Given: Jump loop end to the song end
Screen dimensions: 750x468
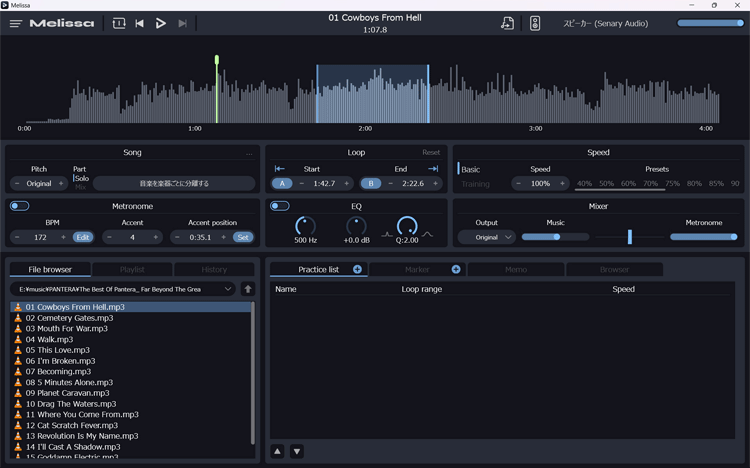Looking at the screenshot, I should tap(433, 168).
